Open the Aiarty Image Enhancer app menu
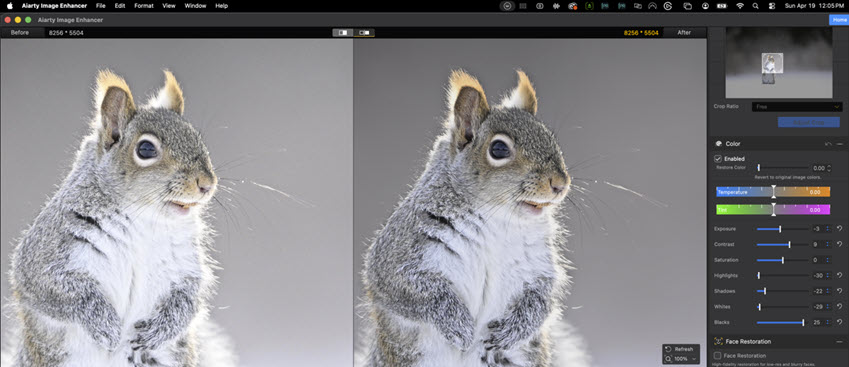This screenshot has width=849, height=367. point(54,6)
